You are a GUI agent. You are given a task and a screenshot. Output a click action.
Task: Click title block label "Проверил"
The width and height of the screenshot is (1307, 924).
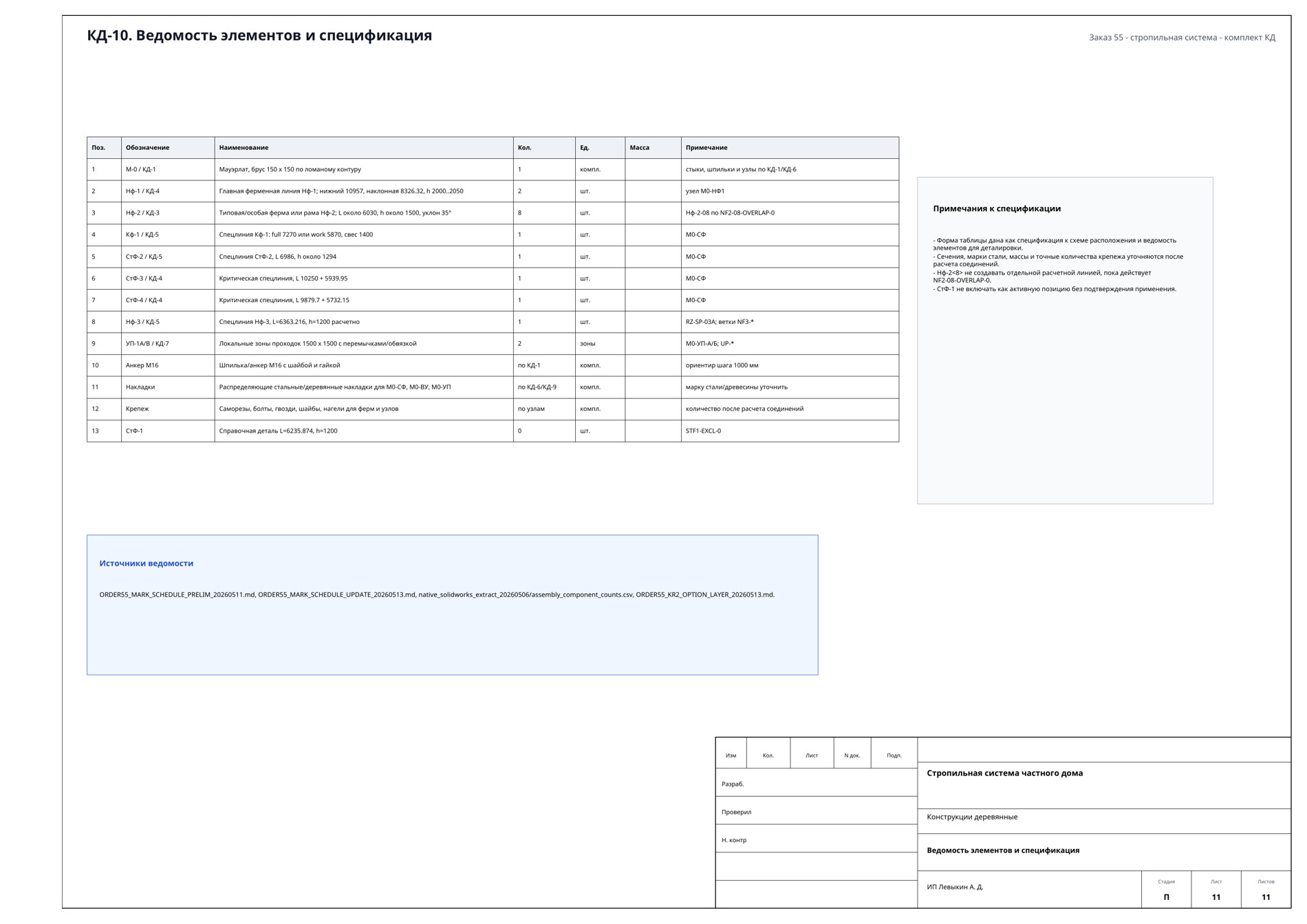pos(736,813)
